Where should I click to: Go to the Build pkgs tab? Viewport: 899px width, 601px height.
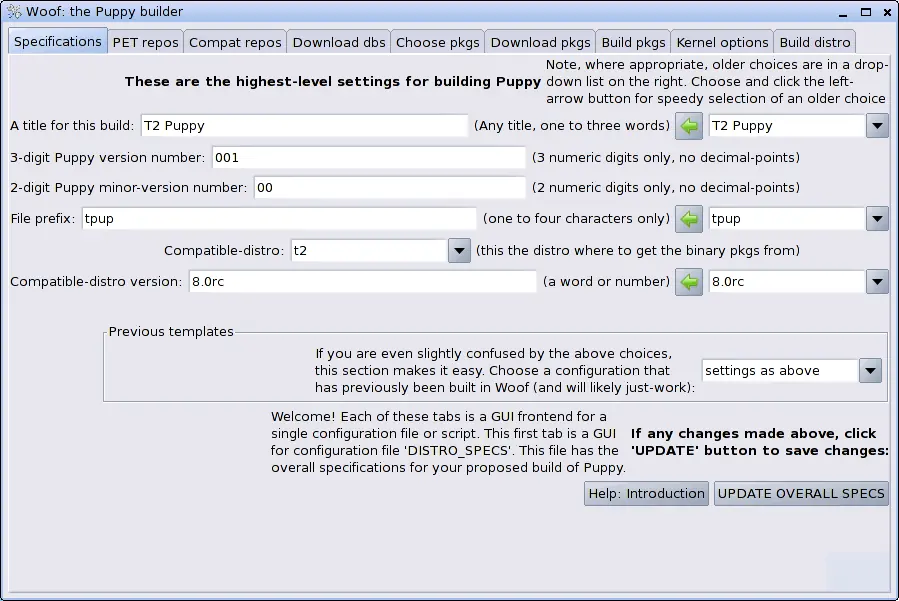(633, 42)
